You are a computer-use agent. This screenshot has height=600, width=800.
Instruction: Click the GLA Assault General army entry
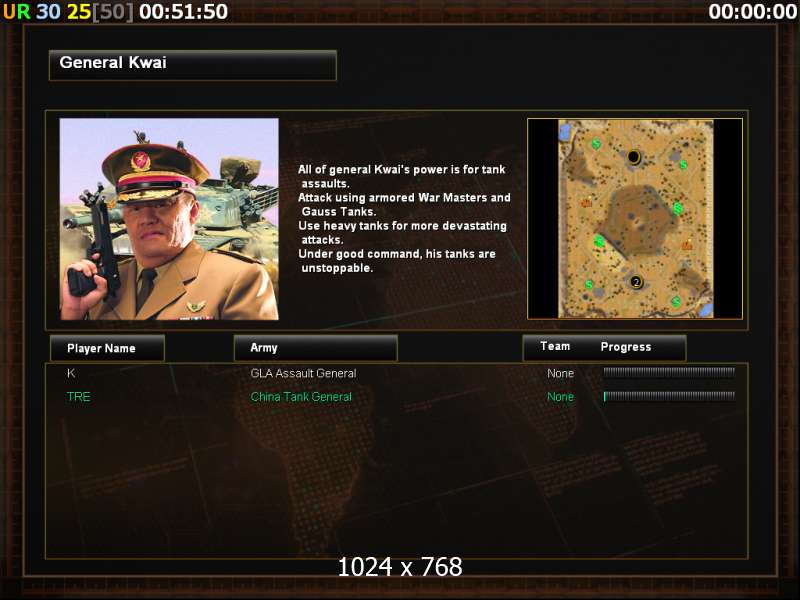pyautogui.click(x=303, y=373)
